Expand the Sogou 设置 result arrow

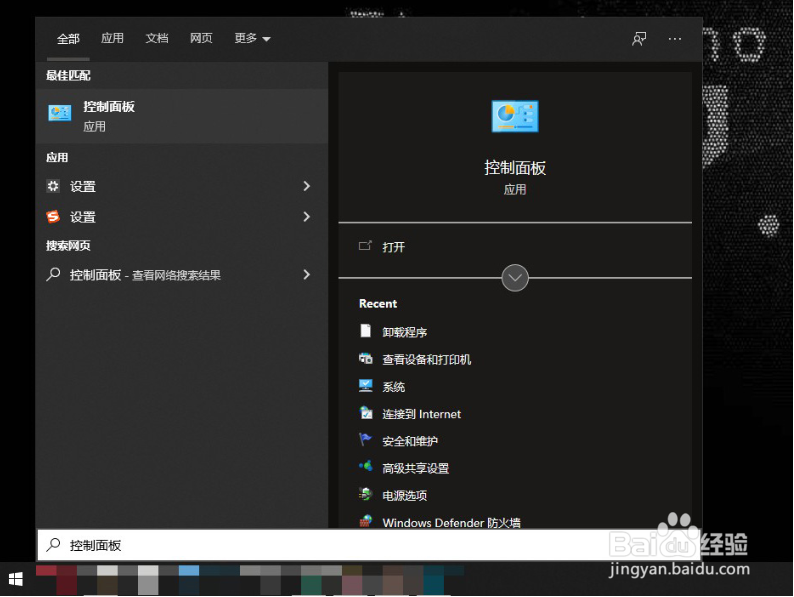[306, 217]
